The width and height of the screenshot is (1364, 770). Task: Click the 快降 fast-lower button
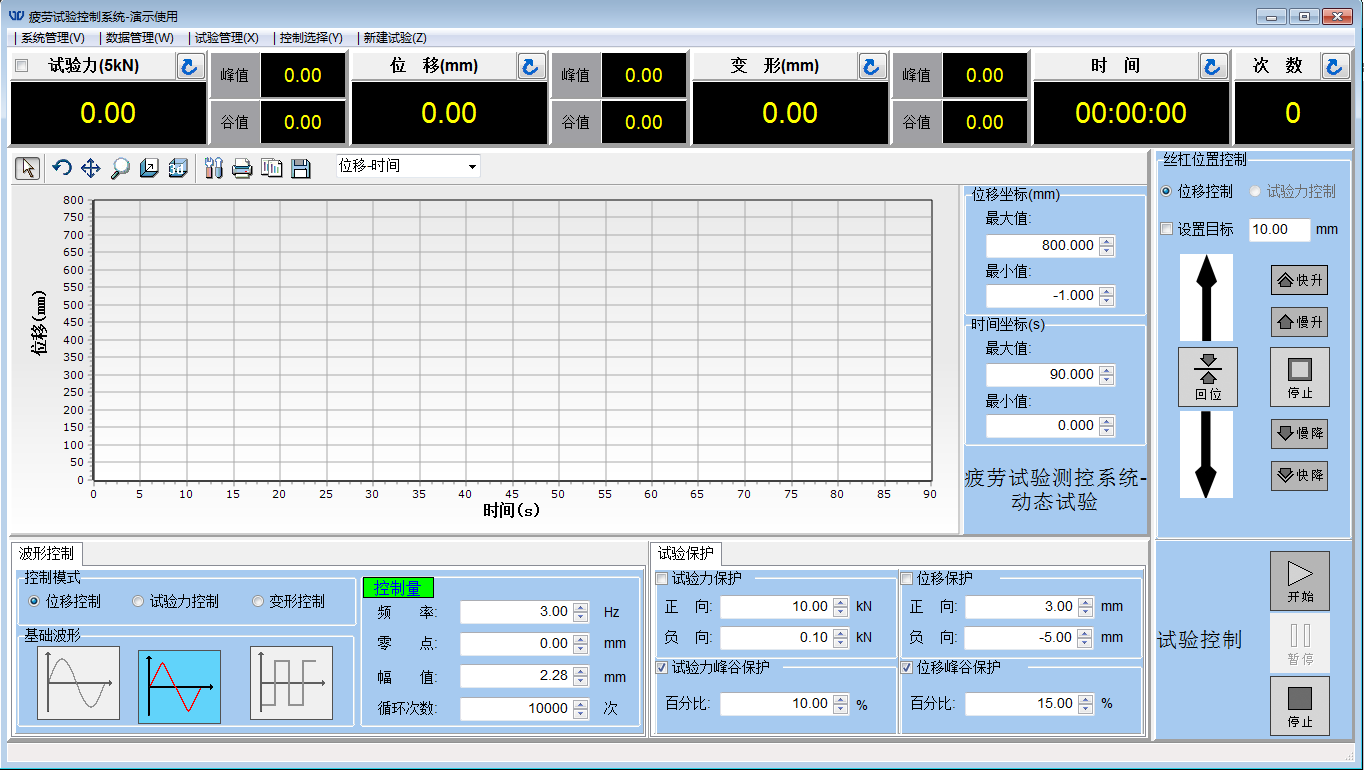coord(1299,475)
